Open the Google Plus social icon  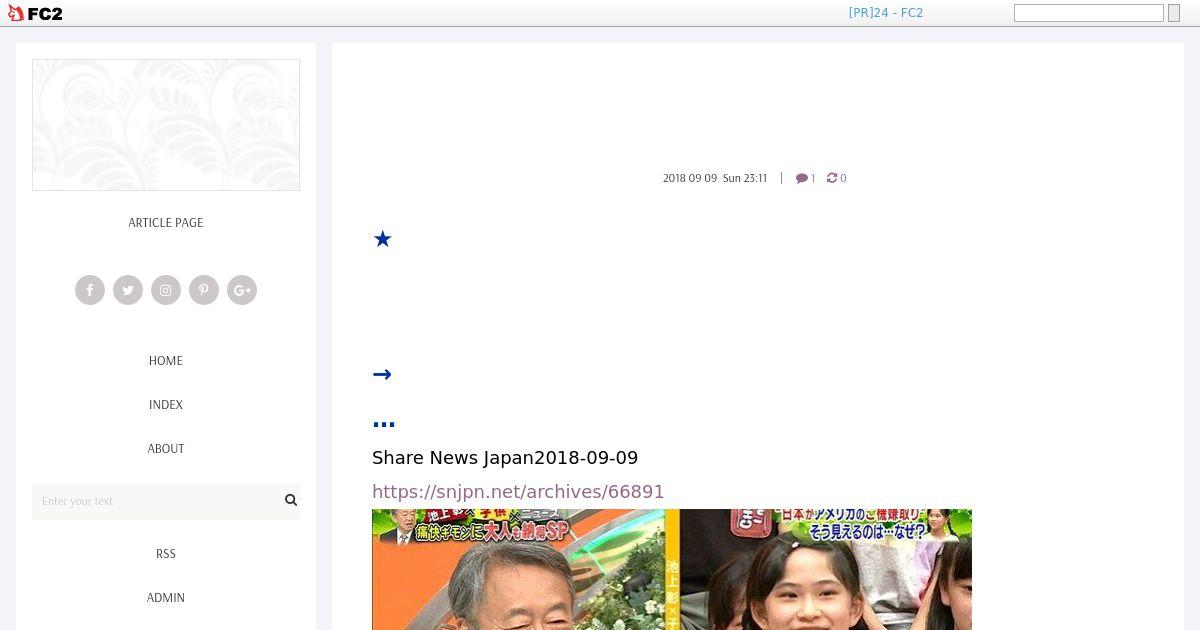[242, 290]
